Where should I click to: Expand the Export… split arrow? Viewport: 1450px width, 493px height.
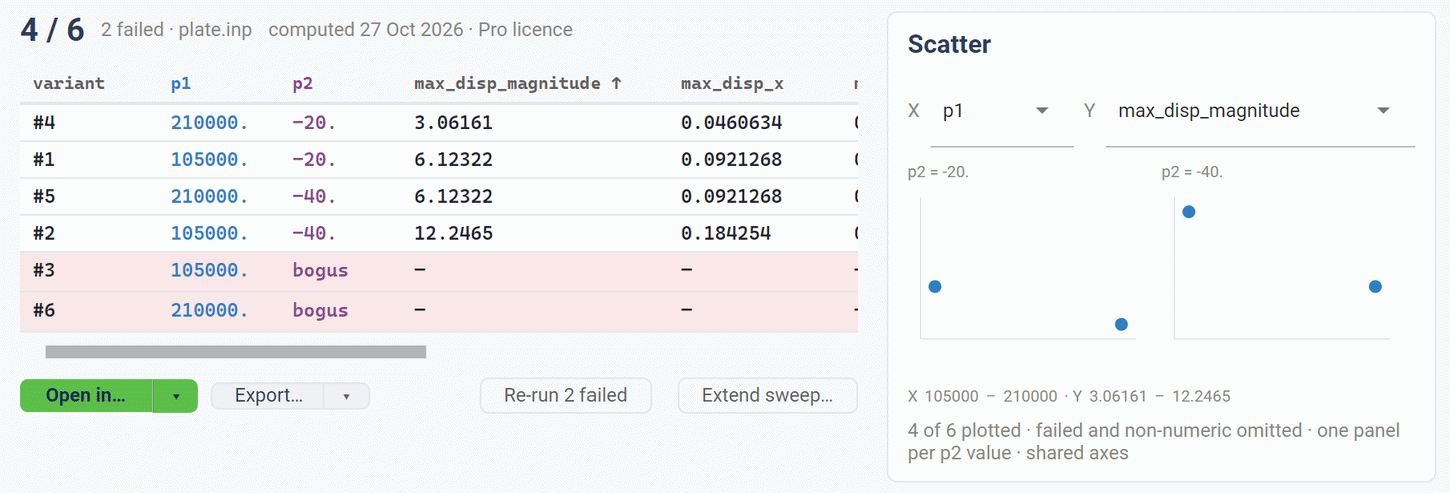(x=346, y=396)
